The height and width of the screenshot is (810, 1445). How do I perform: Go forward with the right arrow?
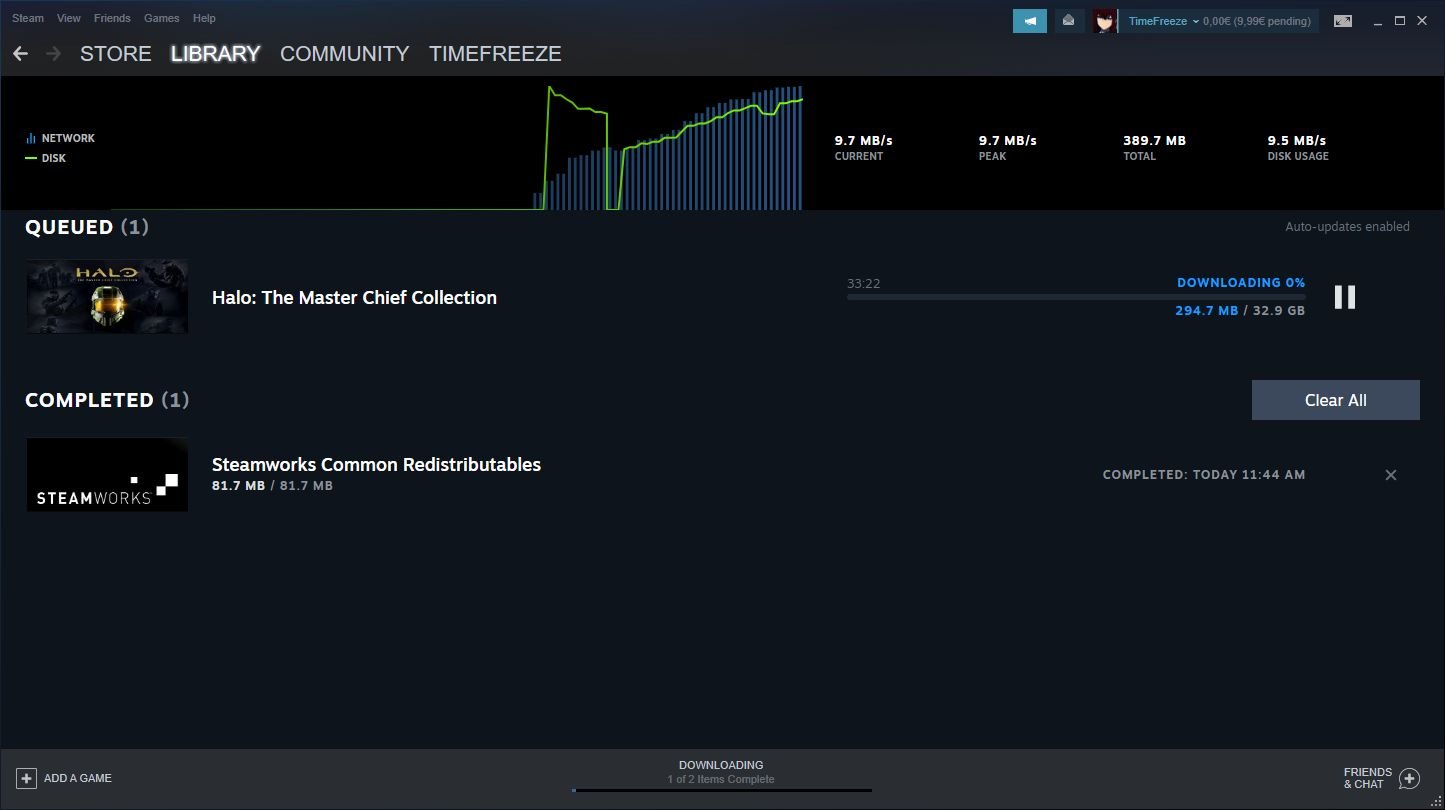pos(54,54)
